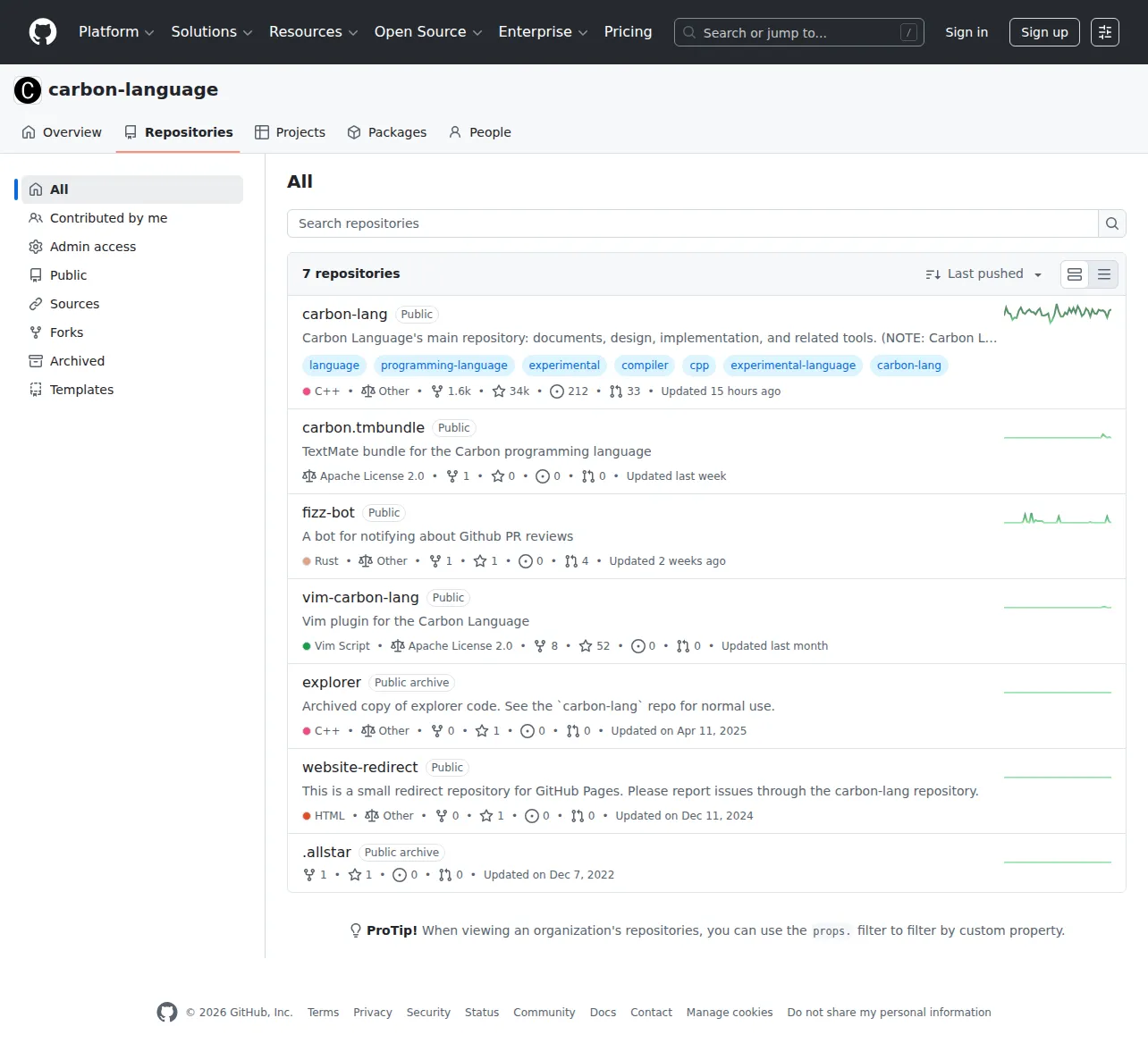The height and width of the screenshot is (1060, 1148).
Task: Open the Security footer link
Action: point(428,1013)
